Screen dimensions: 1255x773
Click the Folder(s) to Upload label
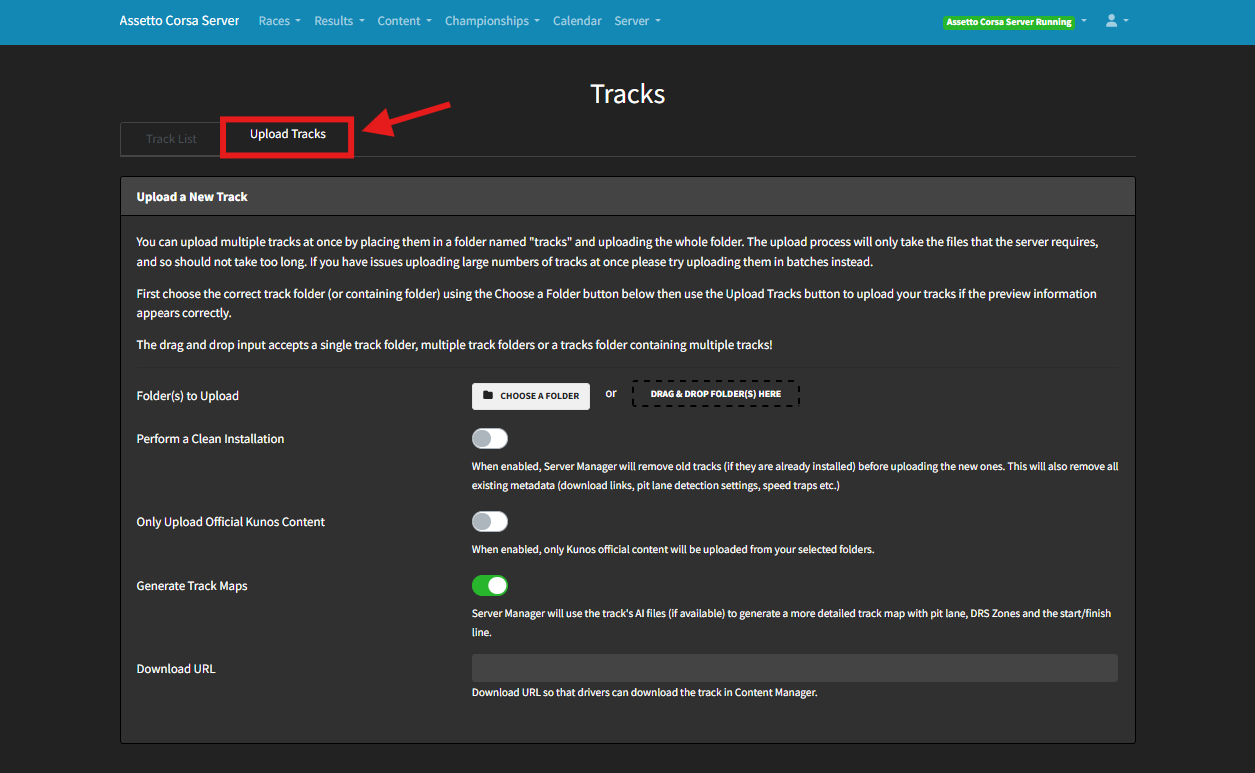[x=188, y=396]
